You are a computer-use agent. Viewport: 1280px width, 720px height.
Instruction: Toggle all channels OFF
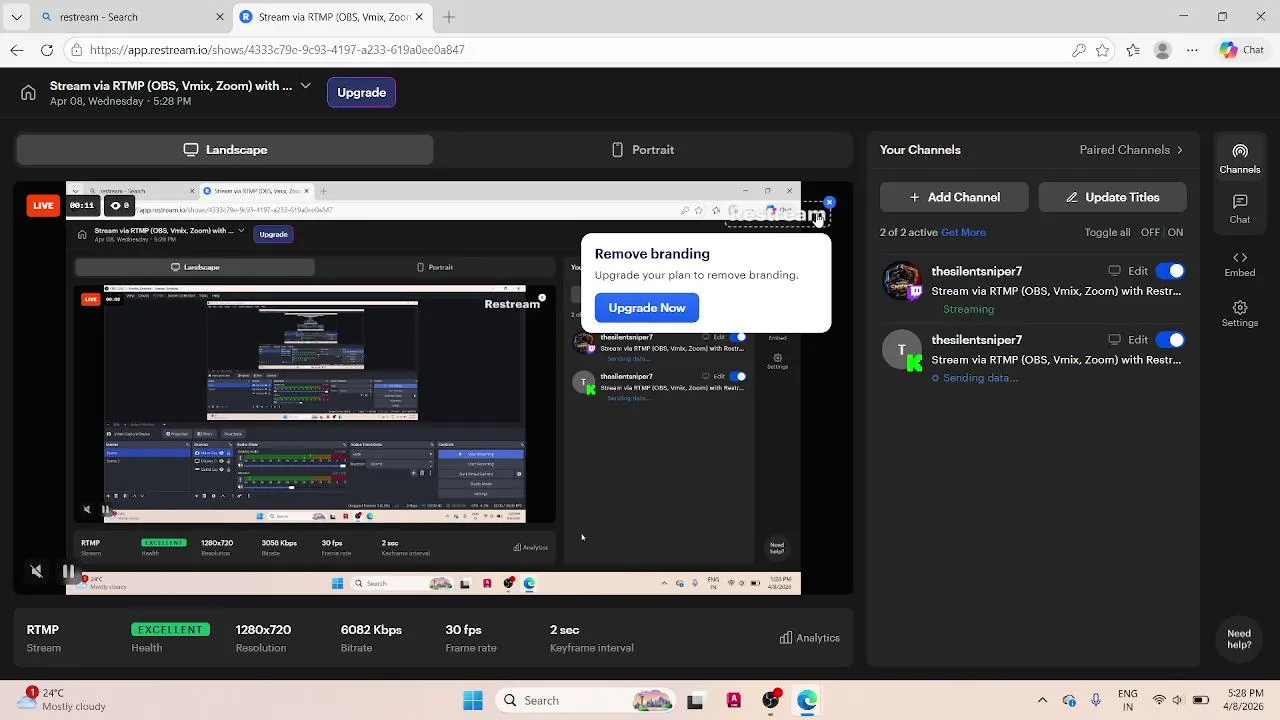pyautogui.click(x=1150, y=232)
